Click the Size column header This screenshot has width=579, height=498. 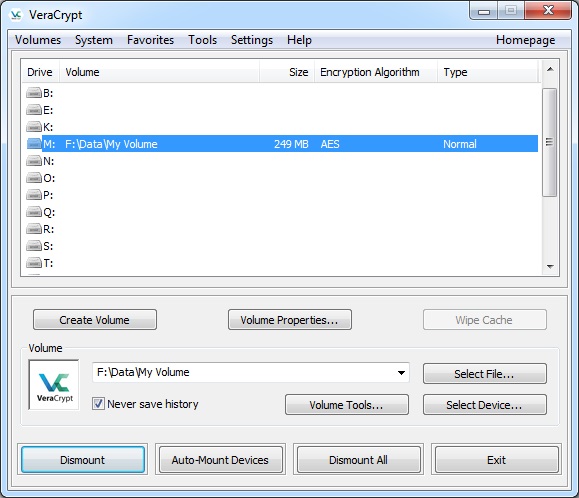point(287,72)
